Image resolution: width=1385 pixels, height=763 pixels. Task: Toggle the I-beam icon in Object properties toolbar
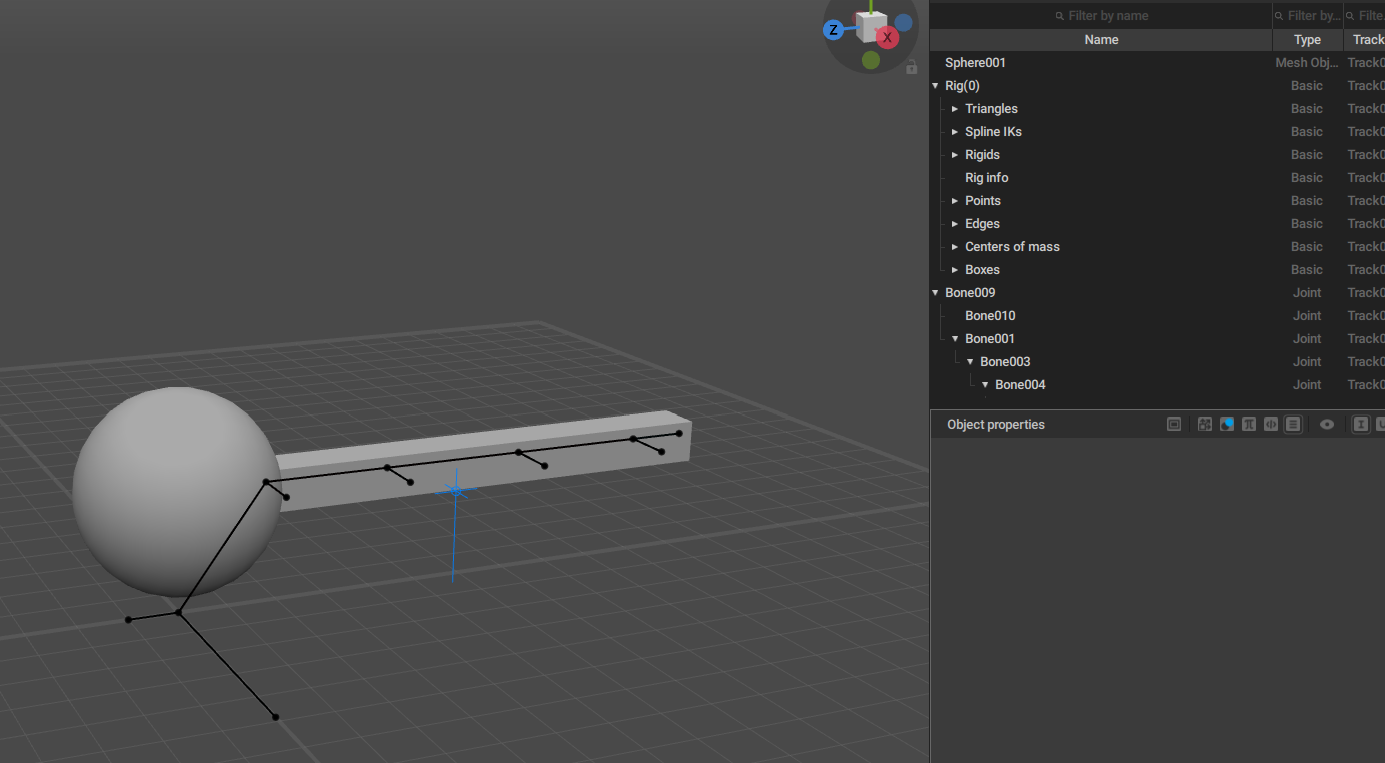[1361, 424]
